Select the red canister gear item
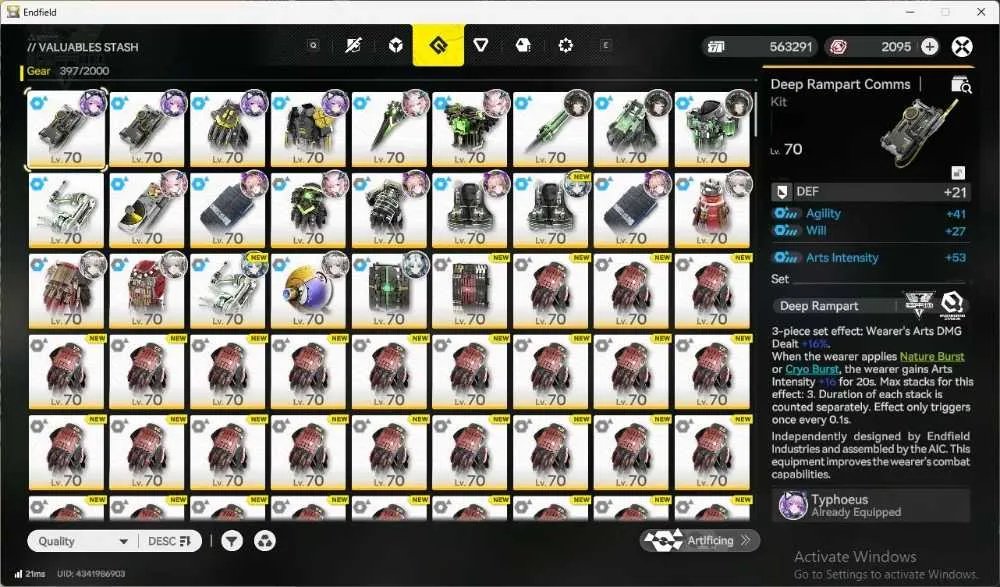 (x=712, y=210)
